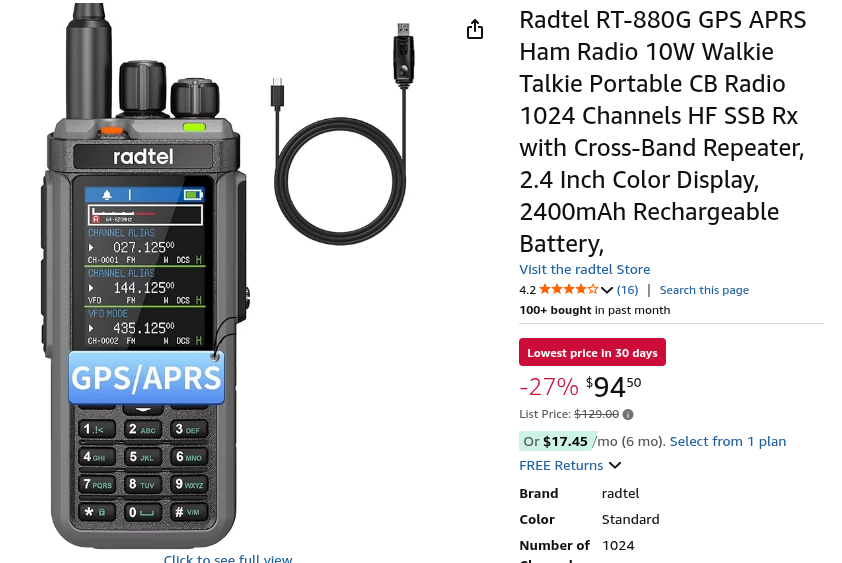Click the 4.2 rating number

point(527,290)
